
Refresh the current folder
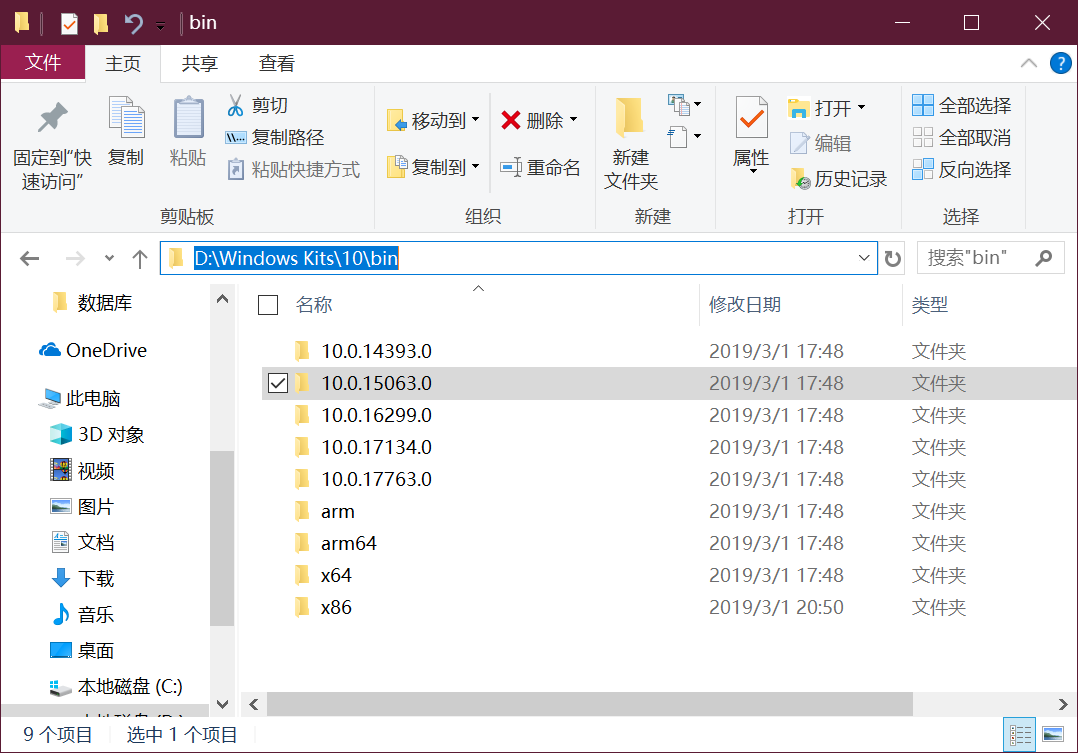point(892,259)
